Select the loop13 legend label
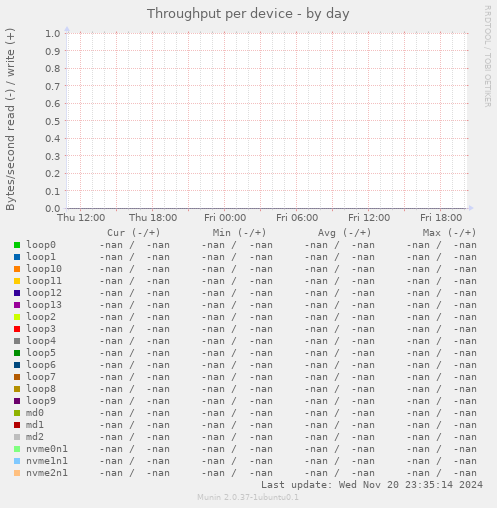Image resolution: width=497 pixels, height=508 pixels. coord(44,305)
